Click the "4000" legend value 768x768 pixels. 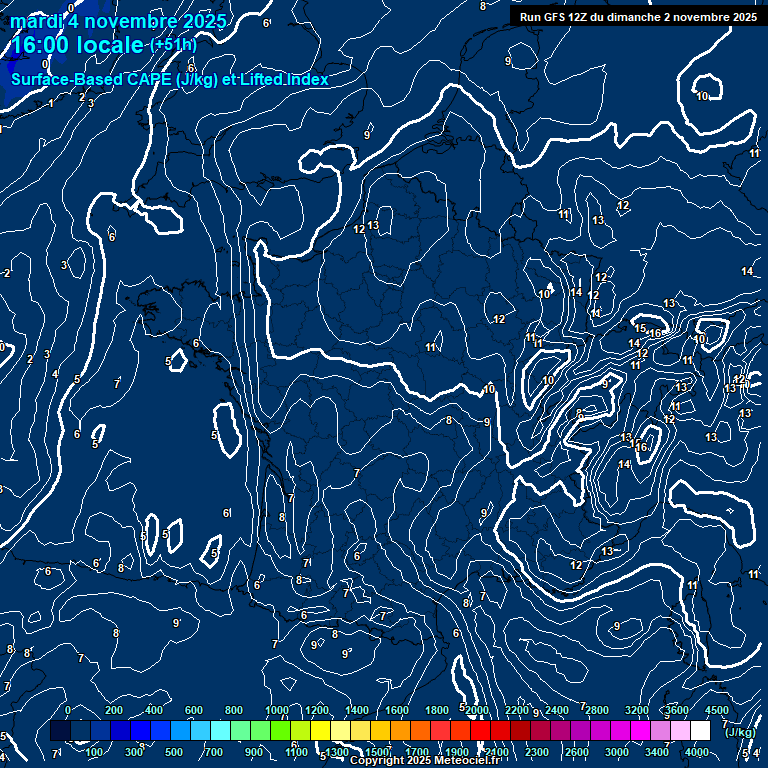(697, 752)
